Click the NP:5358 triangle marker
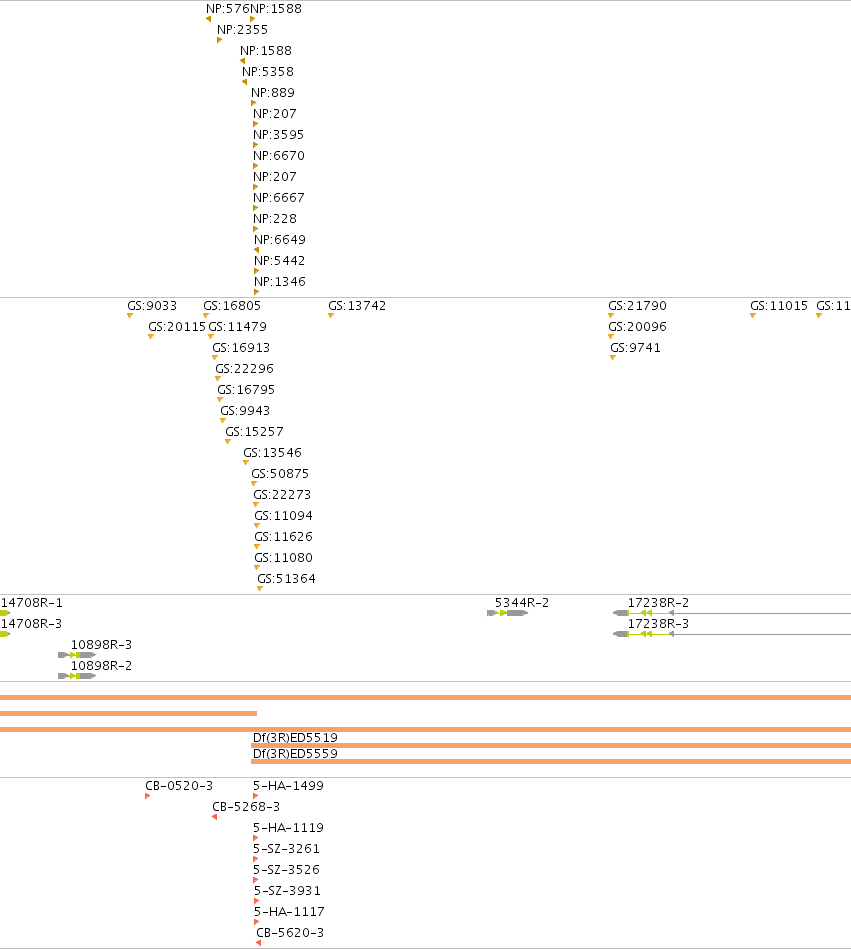 click(x=244, y=82)
